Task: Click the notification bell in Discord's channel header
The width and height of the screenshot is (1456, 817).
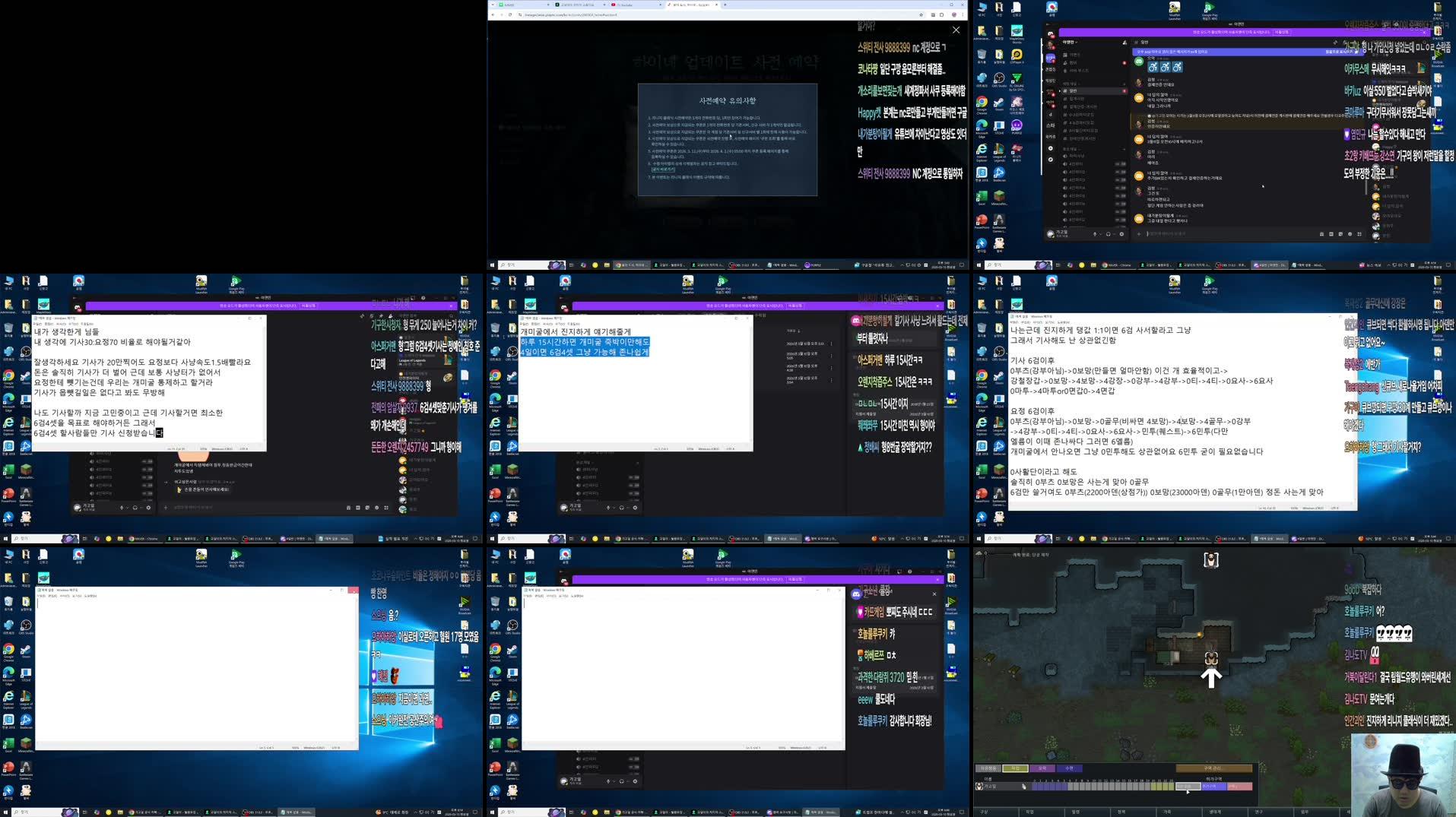Action: [1125, 43]
